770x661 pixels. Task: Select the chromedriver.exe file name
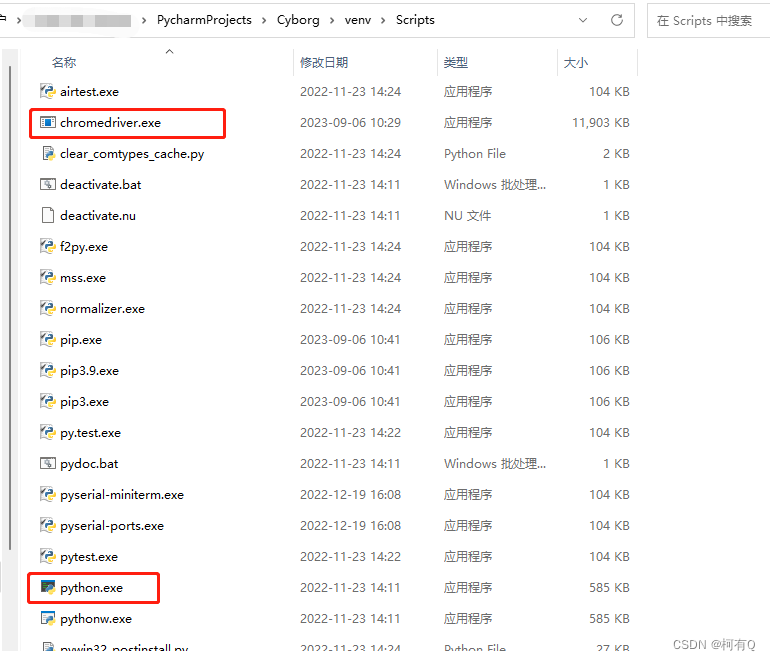pos(110,123)
